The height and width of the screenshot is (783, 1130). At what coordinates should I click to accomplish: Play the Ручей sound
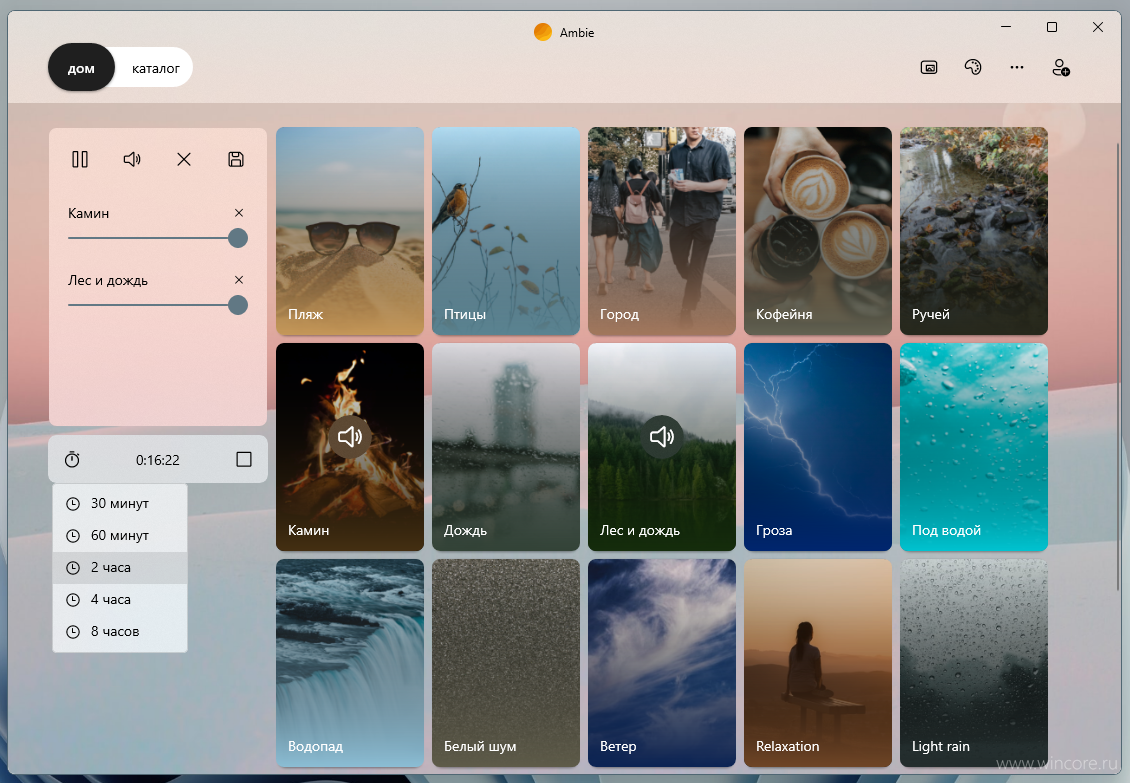974,231
